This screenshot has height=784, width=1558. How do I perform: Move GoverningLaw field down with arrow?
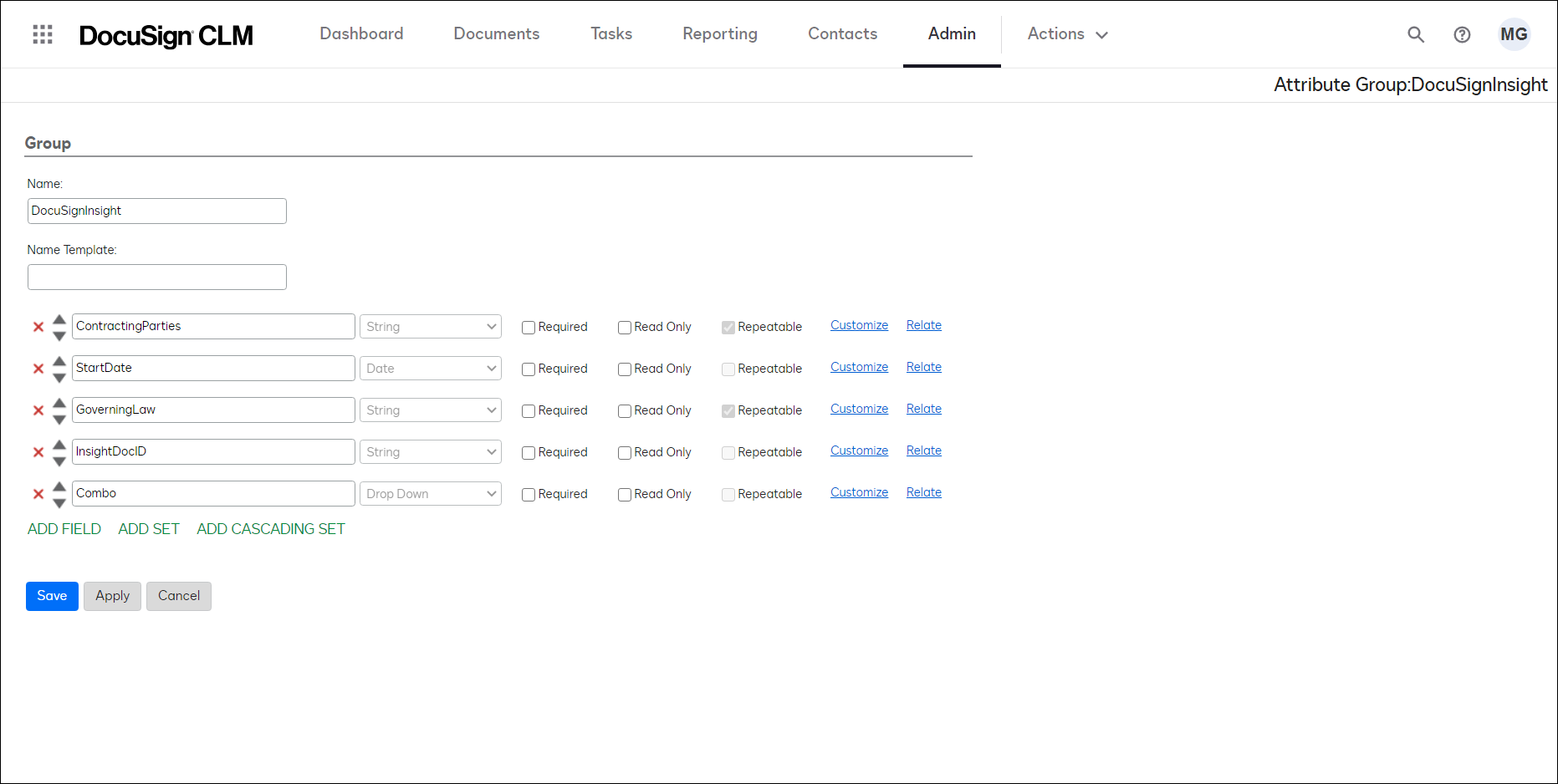59,420
